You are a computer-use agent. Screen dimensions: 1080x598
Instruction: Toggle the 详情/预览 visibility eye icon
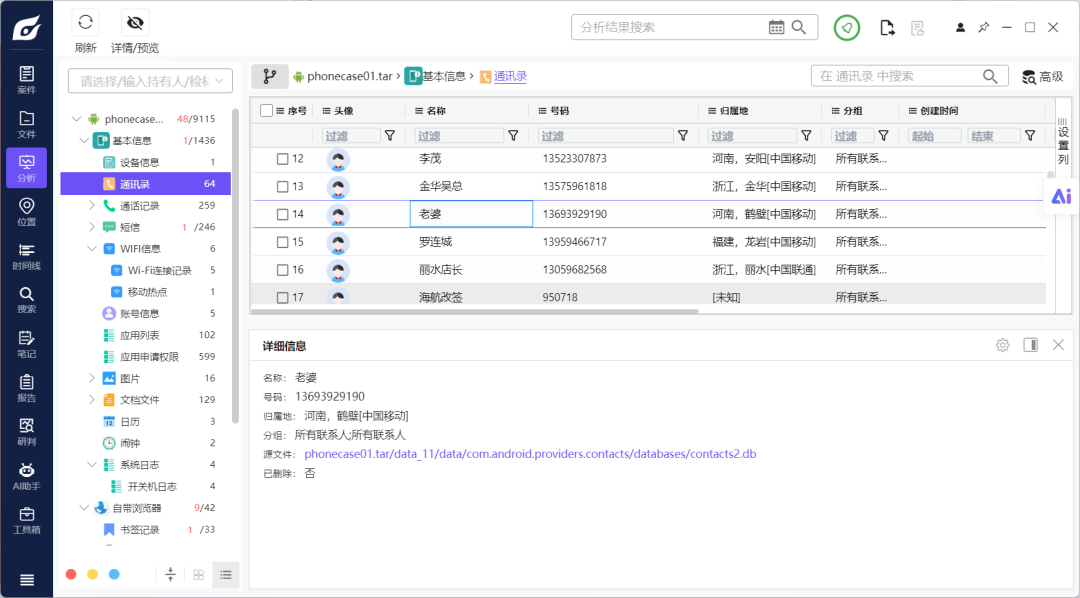pos(135,23)
